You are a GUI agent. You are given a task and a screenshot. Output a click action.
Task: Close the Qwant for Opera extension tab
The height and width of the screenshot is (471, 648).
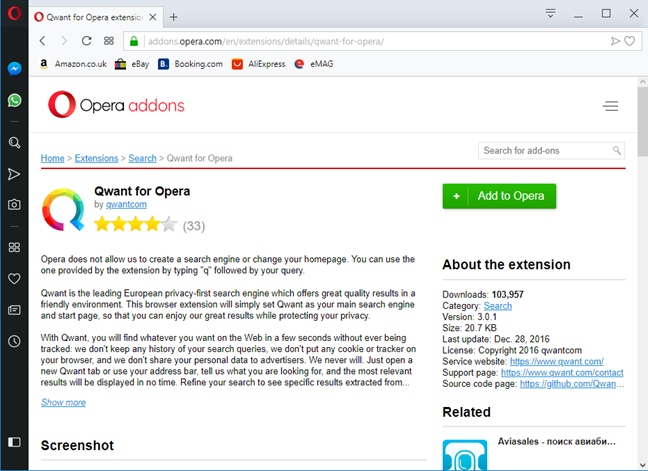[x=152, y=17]
